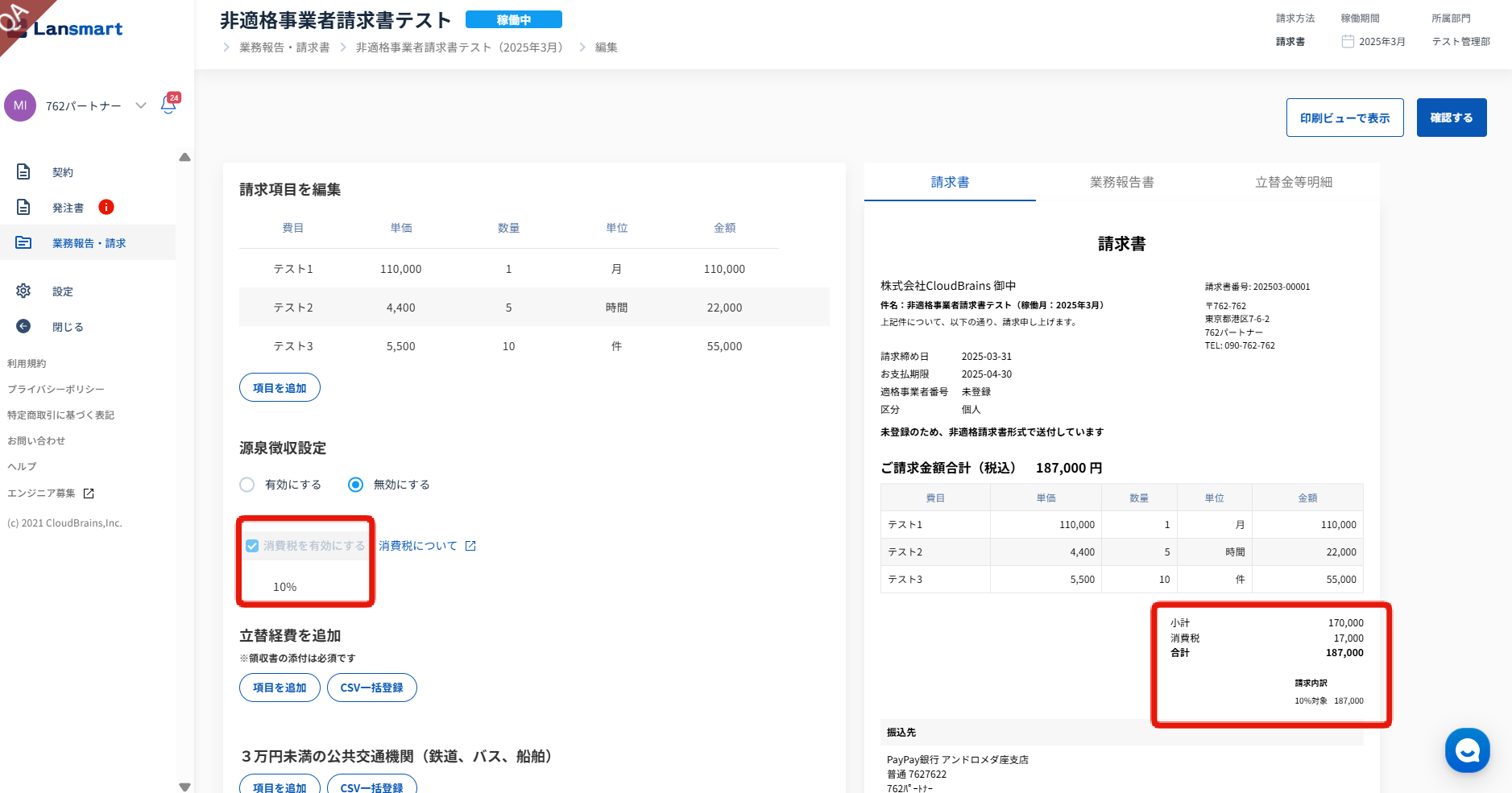
Task: Switch to the 立替金等明細 tab
Action: coord(1293,182)
